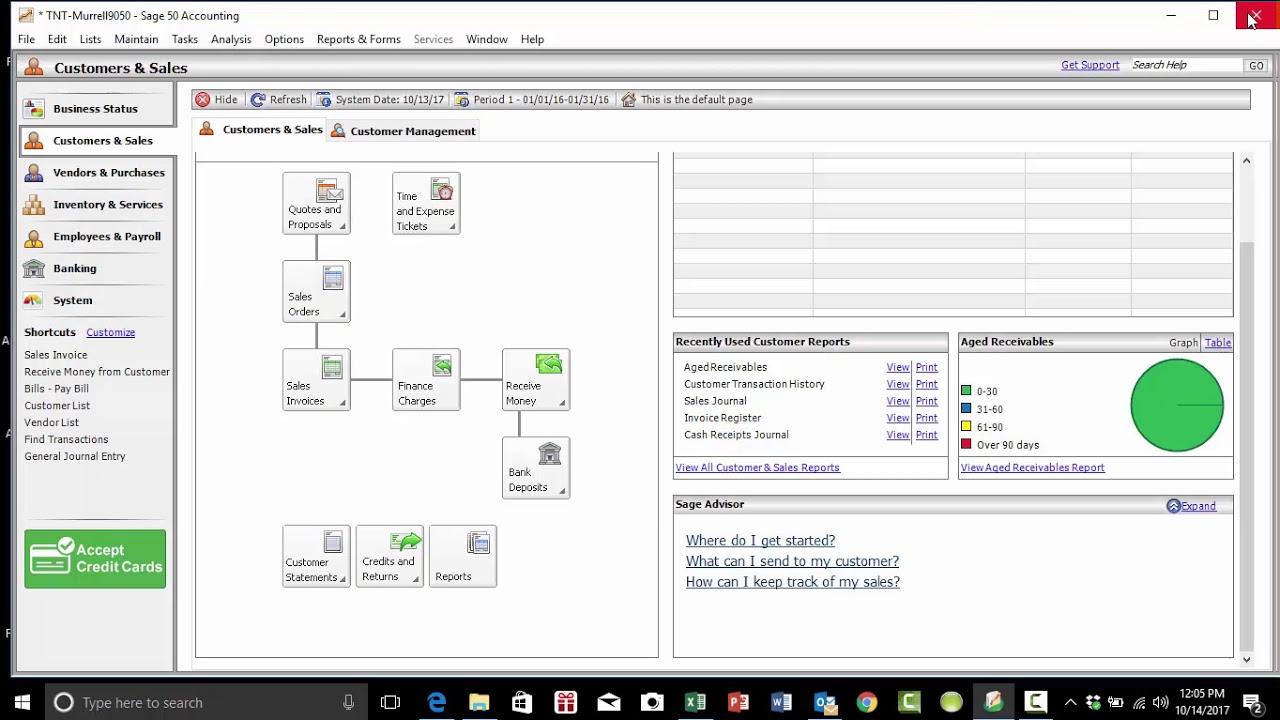Click the Aged Receivables pie chart
1280x720 pixels.
click(1177, 405)
